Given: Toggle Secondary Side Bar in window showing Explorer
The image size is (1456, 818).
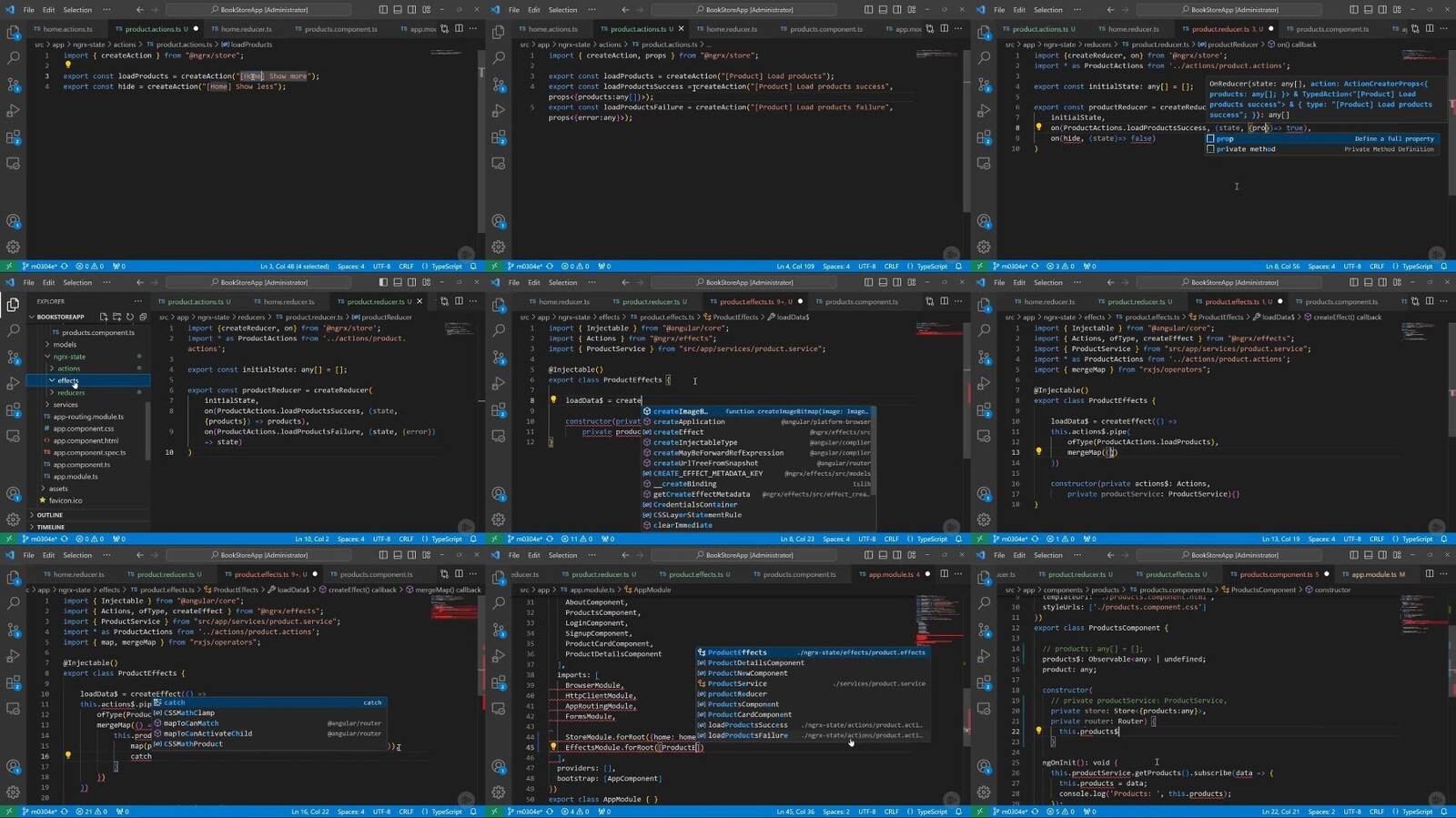Looking at the screenshot, I should point(411,282).
